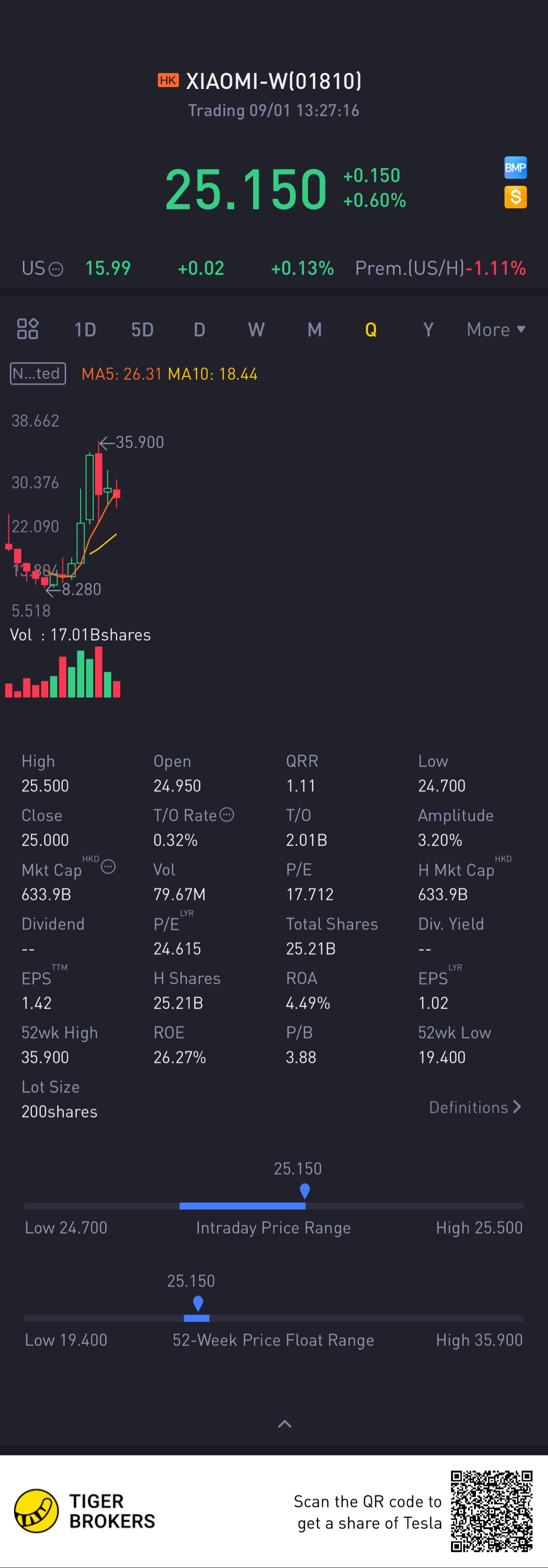Tap the blue BMP quote icon

pos(515,167)
